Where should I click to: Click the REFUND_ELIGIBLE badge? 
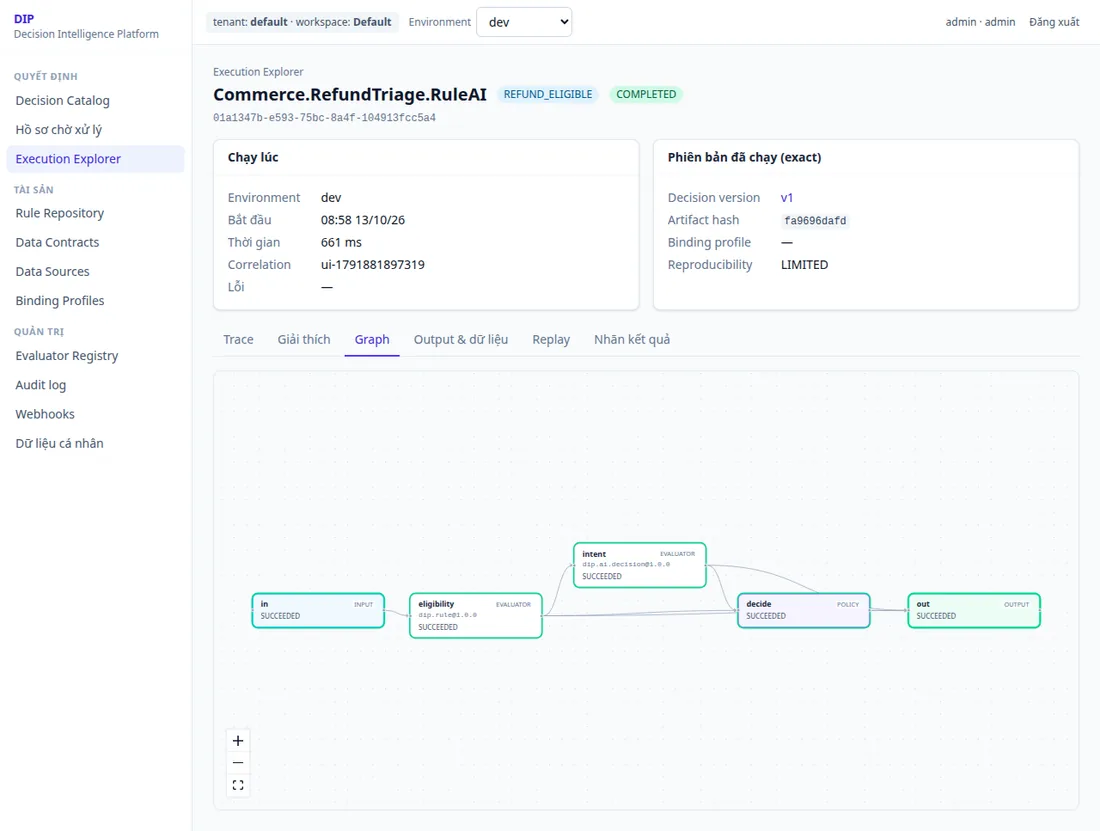pos(548,94)
